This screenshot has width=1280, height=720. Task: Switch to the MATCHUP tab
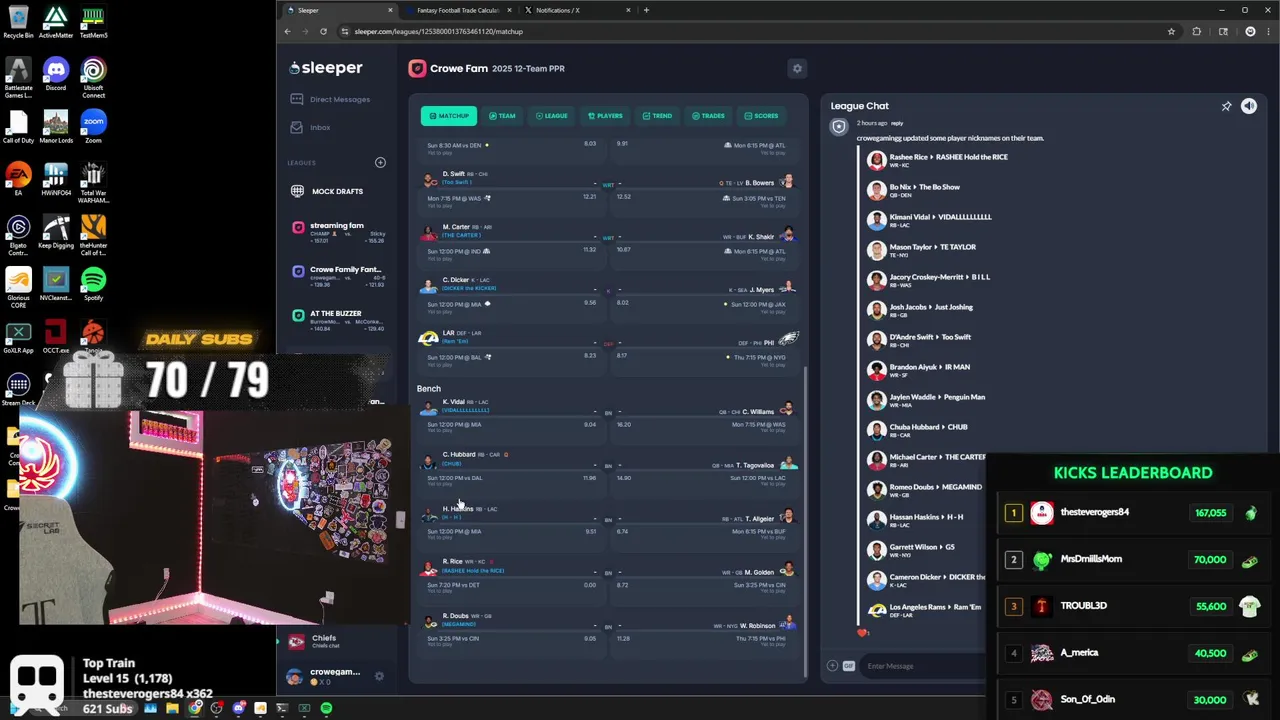[x=449, y=116]
